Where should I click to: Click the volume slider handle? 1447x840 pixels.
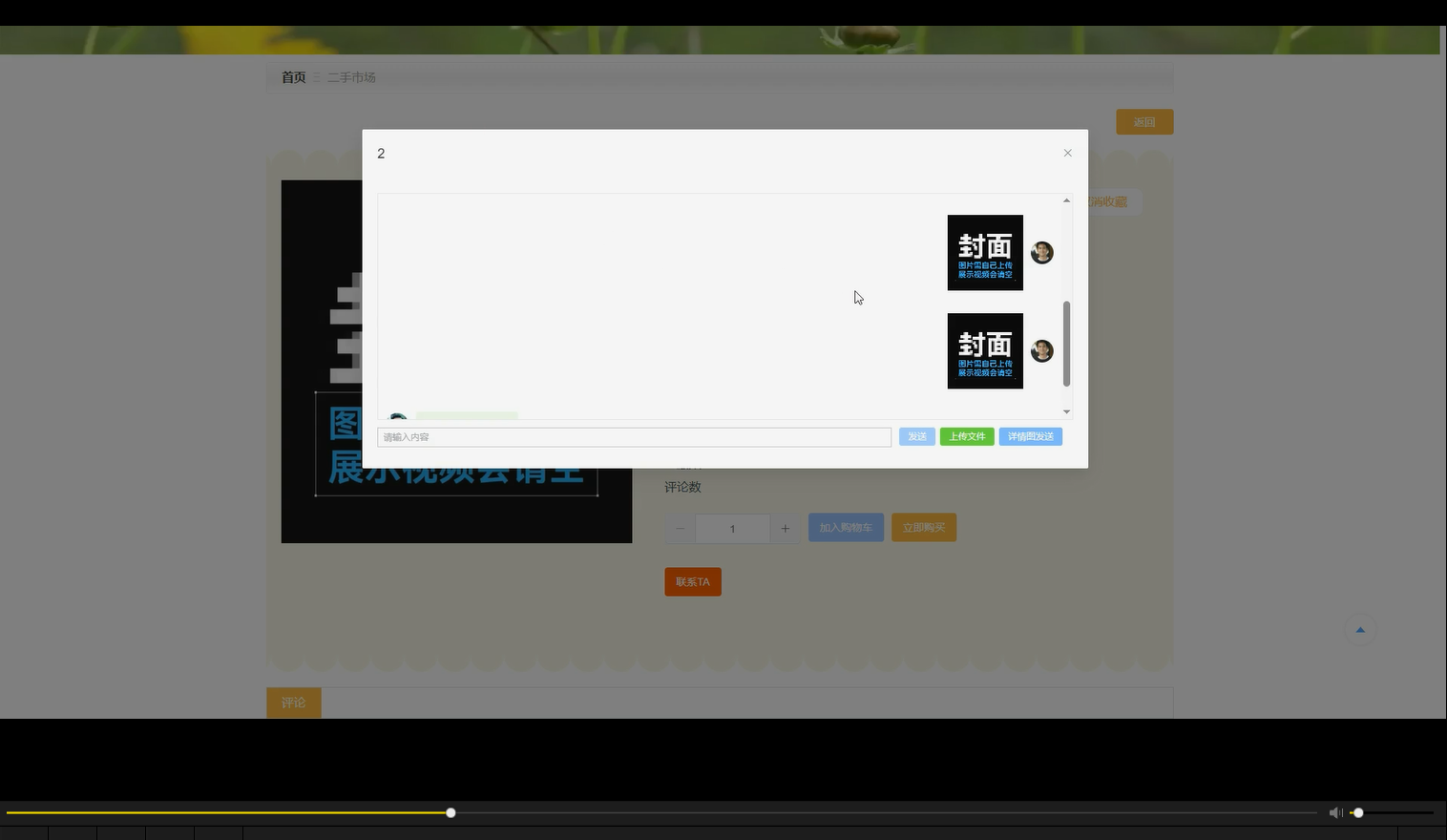coord(1358,812)
